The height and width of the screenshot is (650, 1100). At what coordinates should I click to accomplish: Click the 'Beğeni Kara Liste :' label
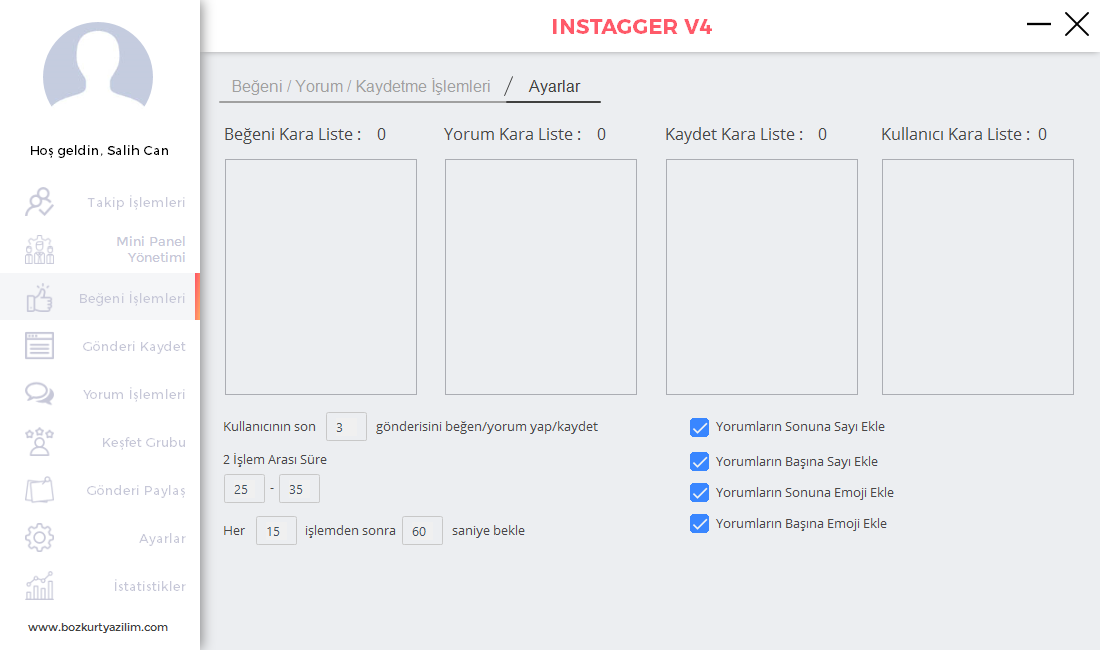[293, 135]
